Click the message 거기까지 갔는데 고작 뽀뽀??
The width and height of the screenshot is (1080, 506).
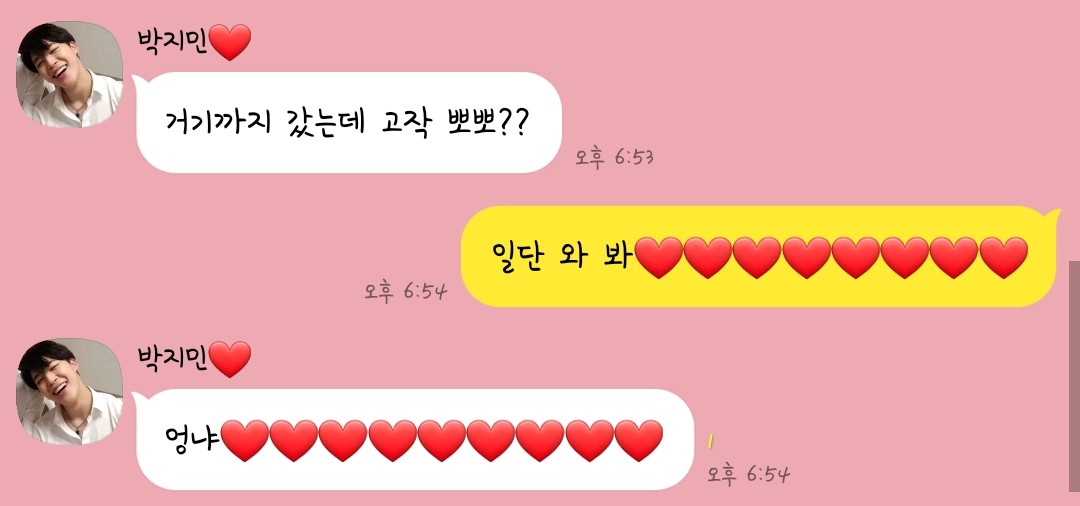pos(349,123)
